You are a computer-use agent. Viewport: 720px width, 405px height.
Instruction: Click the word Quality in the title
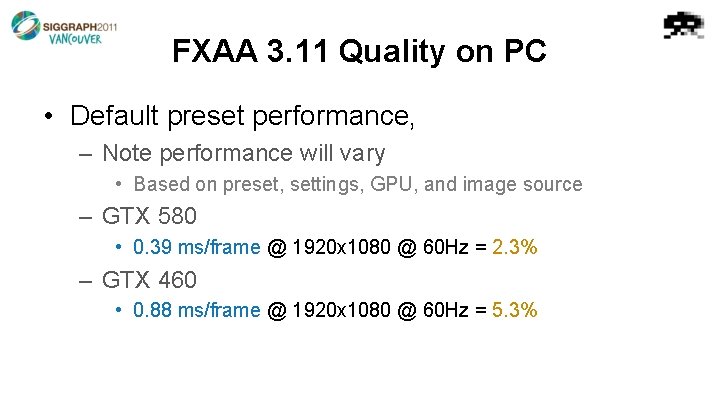392,51
